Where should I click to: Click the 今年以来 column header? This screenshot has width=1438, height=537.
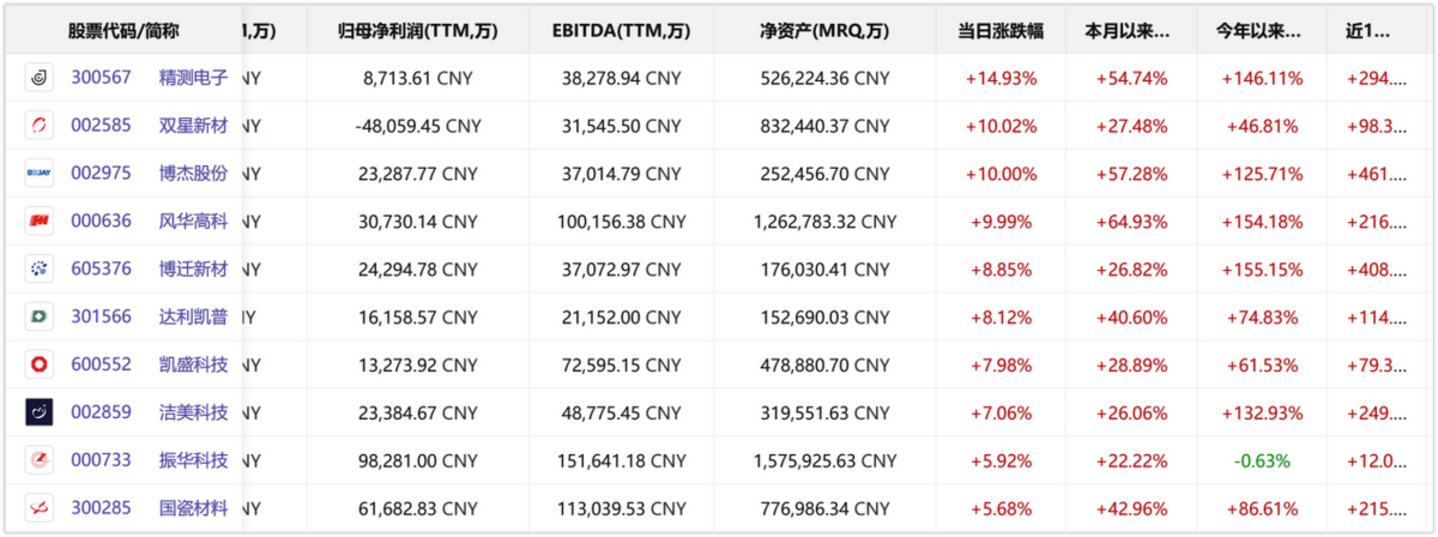[x=1260, y=31]
